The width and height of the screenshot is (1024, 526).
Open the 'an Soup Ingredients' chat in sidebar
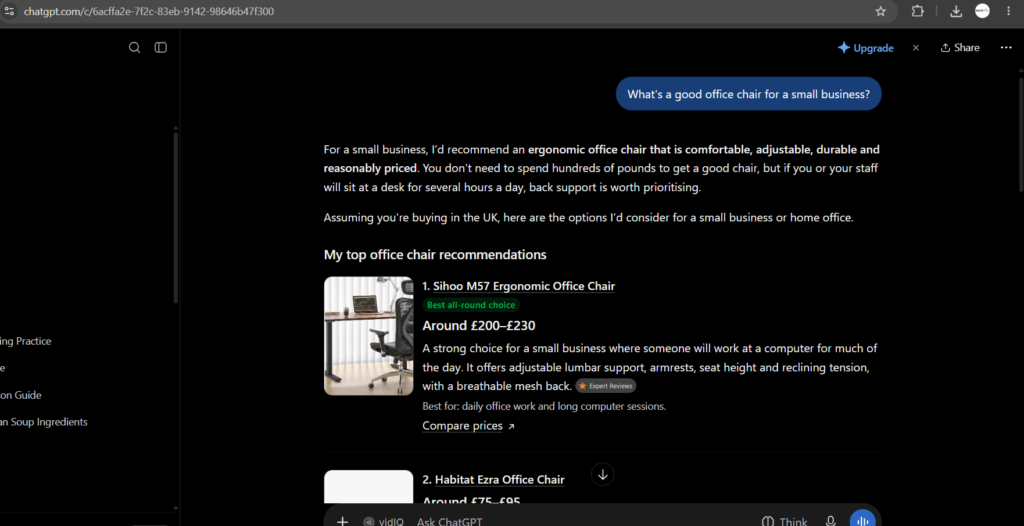[x=44, y=422]
